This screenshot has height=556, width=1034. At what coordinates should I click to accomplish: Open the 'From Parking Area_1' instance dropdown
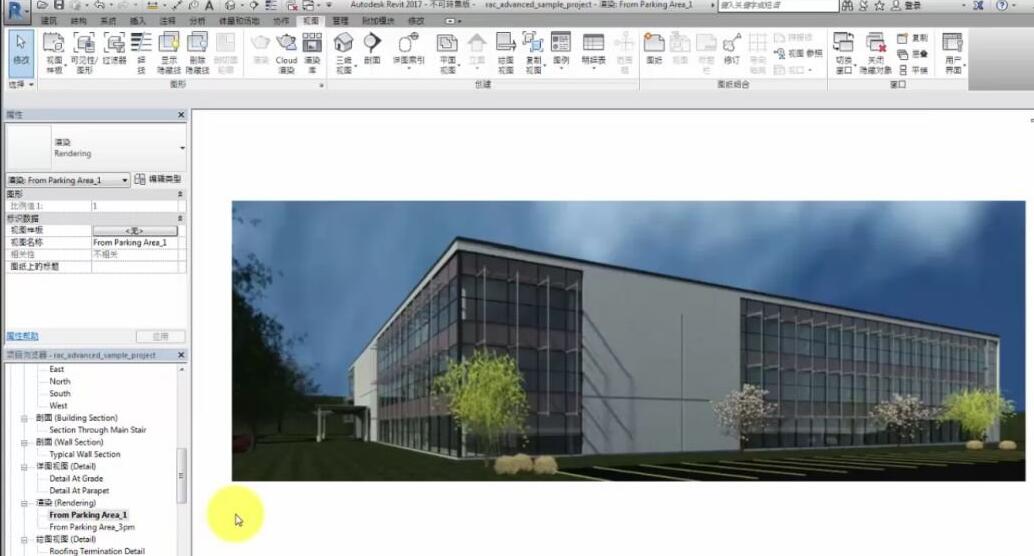pyautogui.click(x=67, y=180)
